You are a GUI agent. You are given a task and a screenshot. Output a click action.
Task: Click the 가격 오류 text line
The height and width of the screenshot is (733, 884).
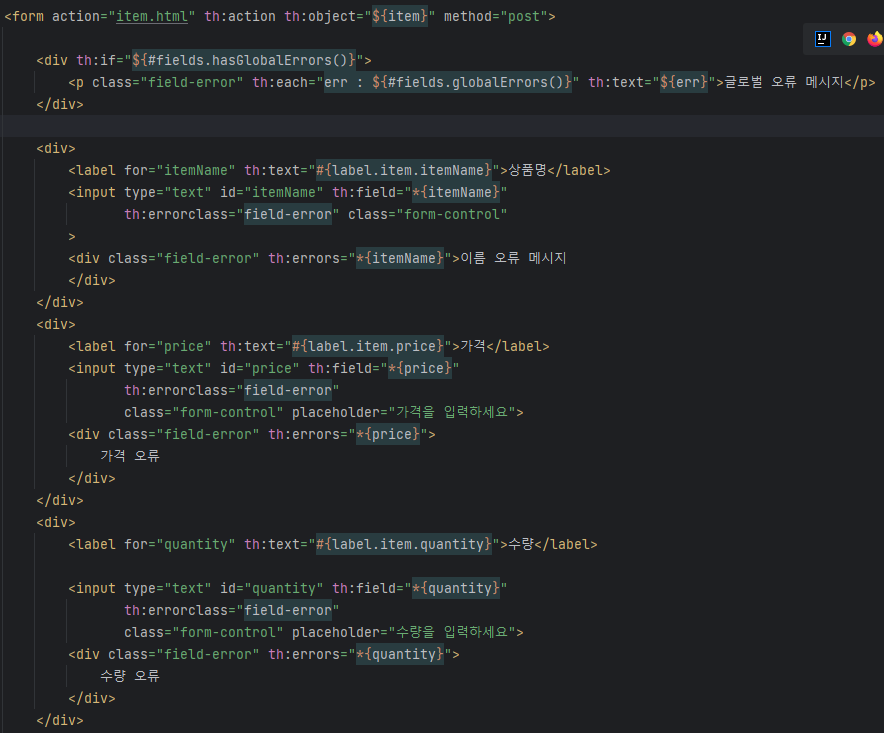click(130, 456)
